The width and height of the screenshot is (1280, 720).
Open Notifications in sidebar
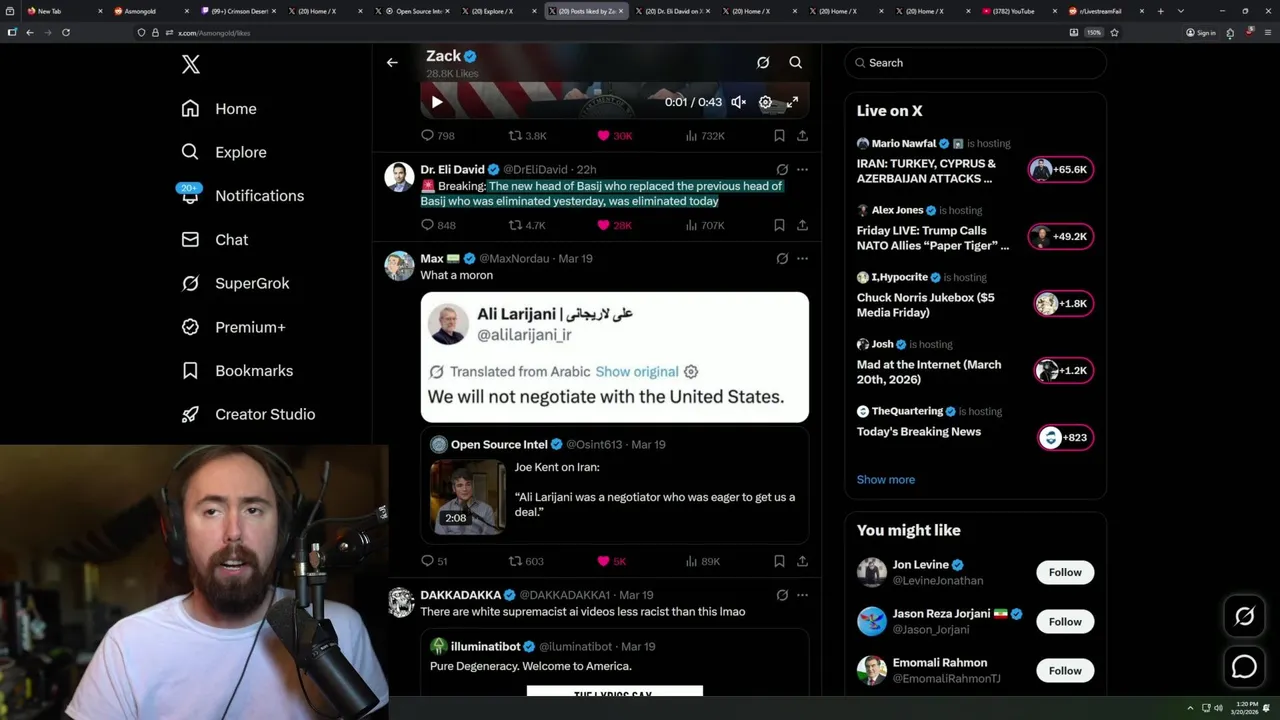(242, 196)
